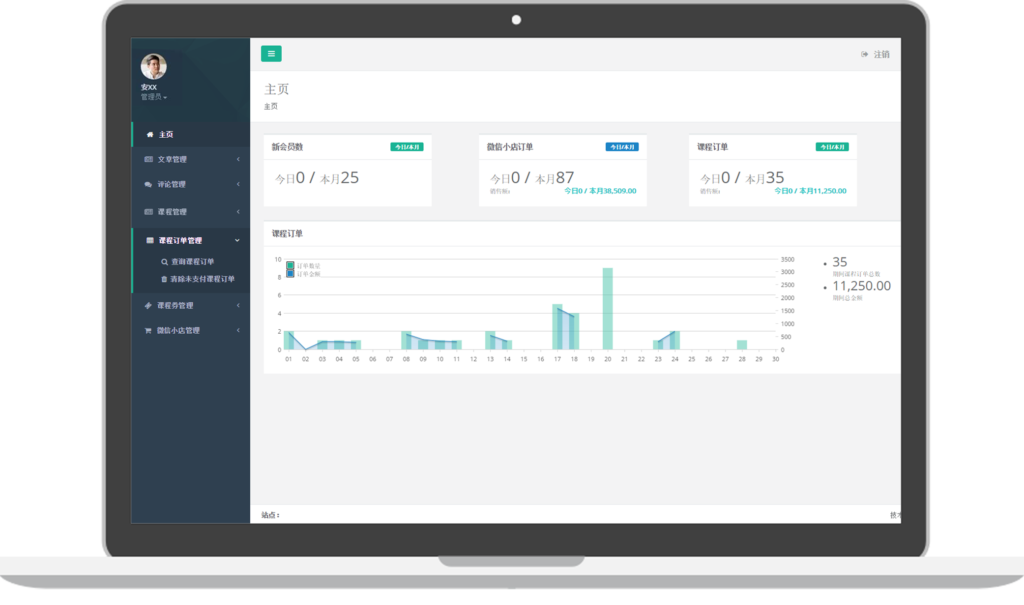Toggle the sidebar with the green hamburger button
The width and height of the screenshot is (1024, 605).
tap(271, 54)
